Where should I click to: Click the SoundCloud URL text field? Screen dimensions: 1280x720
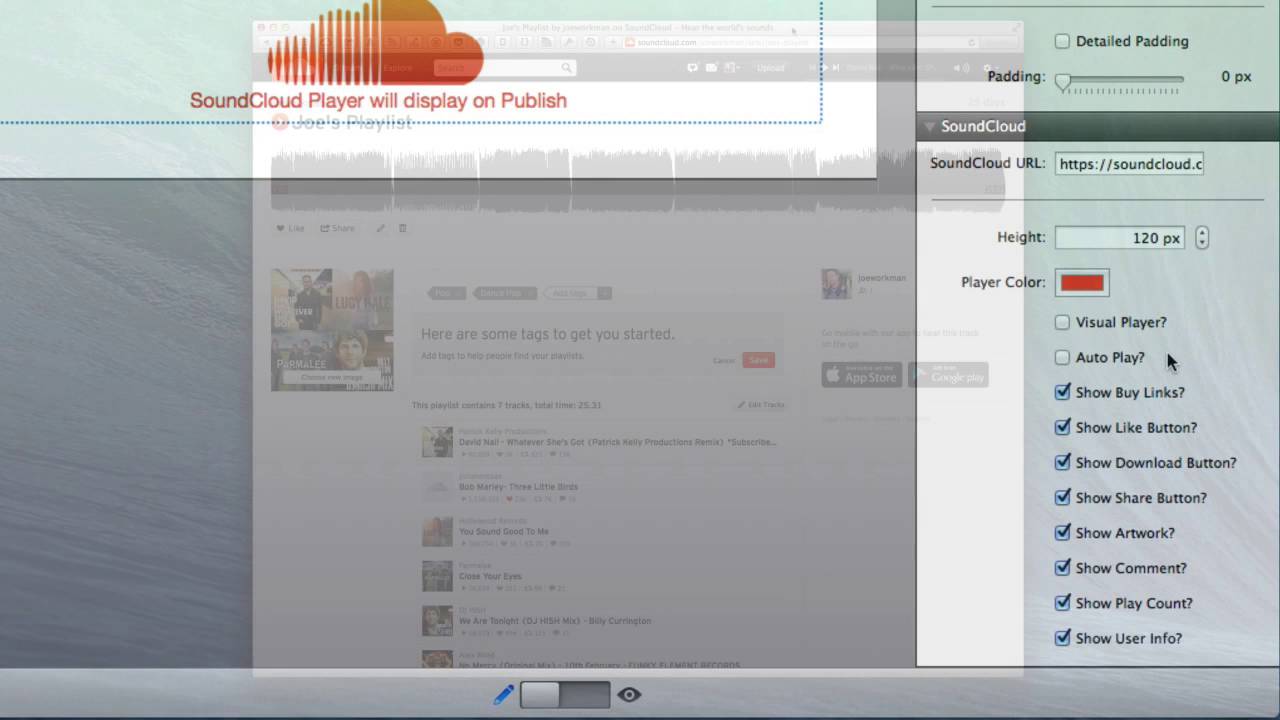pyautogui.click(x=1129, y=164)
